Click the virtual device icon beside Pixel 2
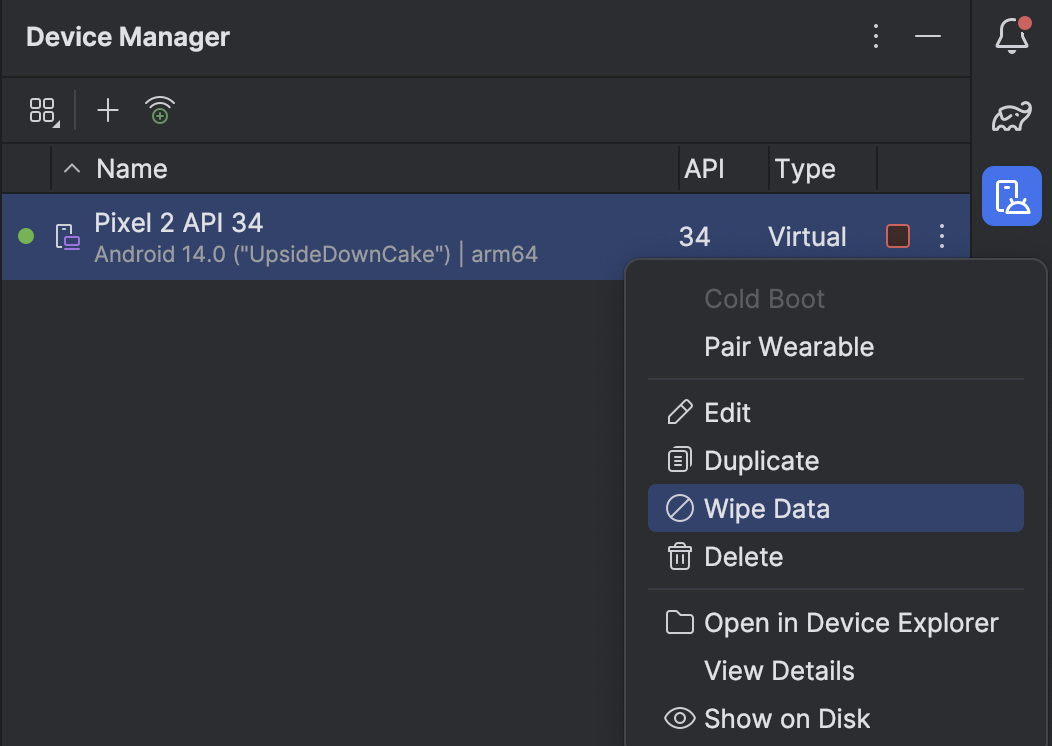Image resolution: width=1052 pixels, height=746 pixels. [x=67, y=237]
